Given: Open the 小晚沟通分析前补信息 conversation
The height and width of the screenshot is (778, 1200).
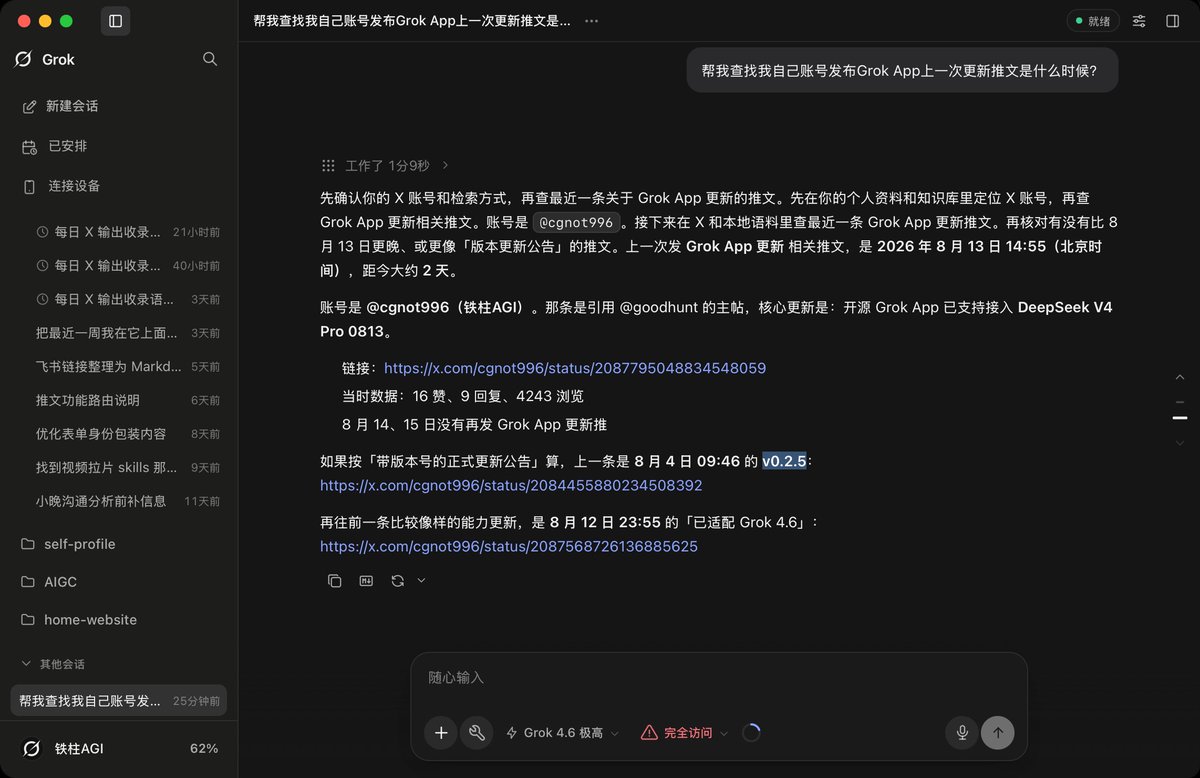Looking at the screenshot, I should [x=128, y=501].
